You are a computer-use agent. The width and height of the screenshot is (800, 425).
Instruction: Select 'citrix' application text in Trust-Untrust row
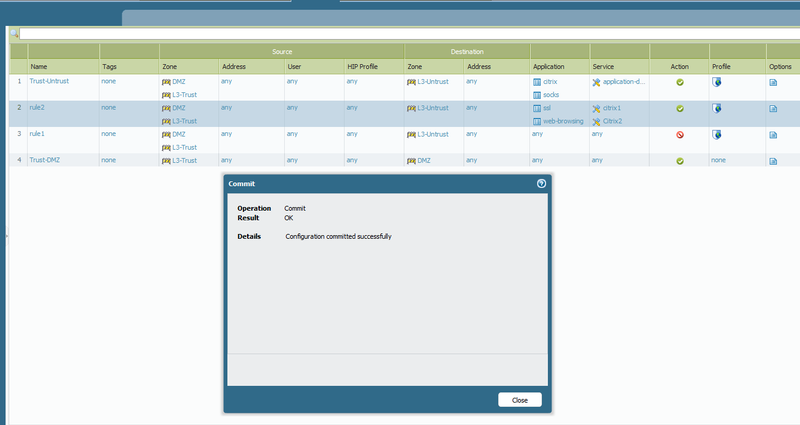(x=550, y=82)
